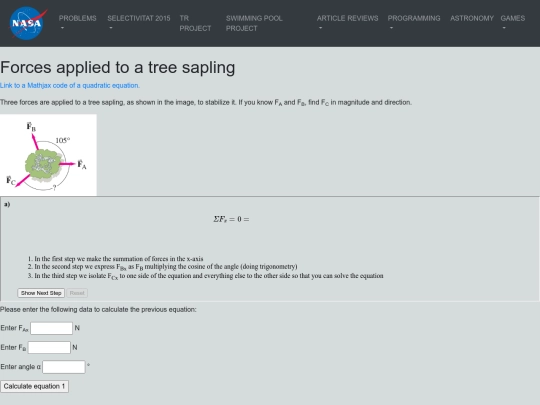Focus the Enter F_B input field
The width and height of the screenshot is (540, 405).
[x=49, y=347]
